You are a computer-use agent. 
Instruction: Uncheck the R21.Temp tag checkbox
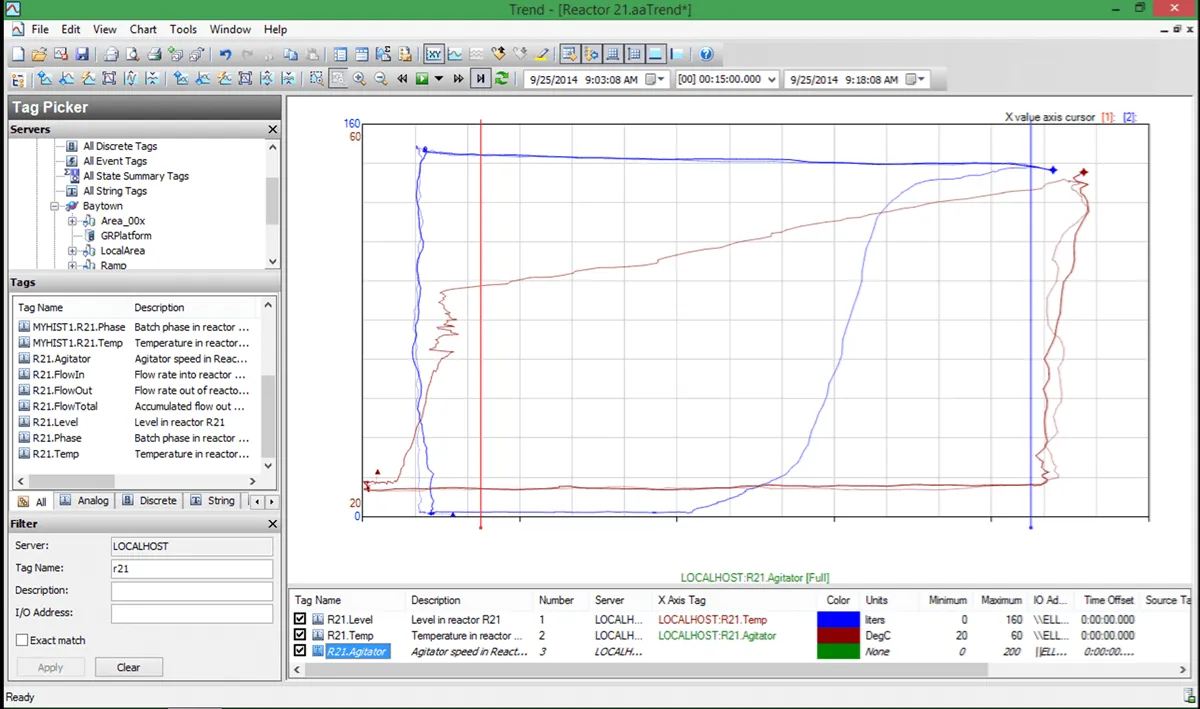[301, 636]
